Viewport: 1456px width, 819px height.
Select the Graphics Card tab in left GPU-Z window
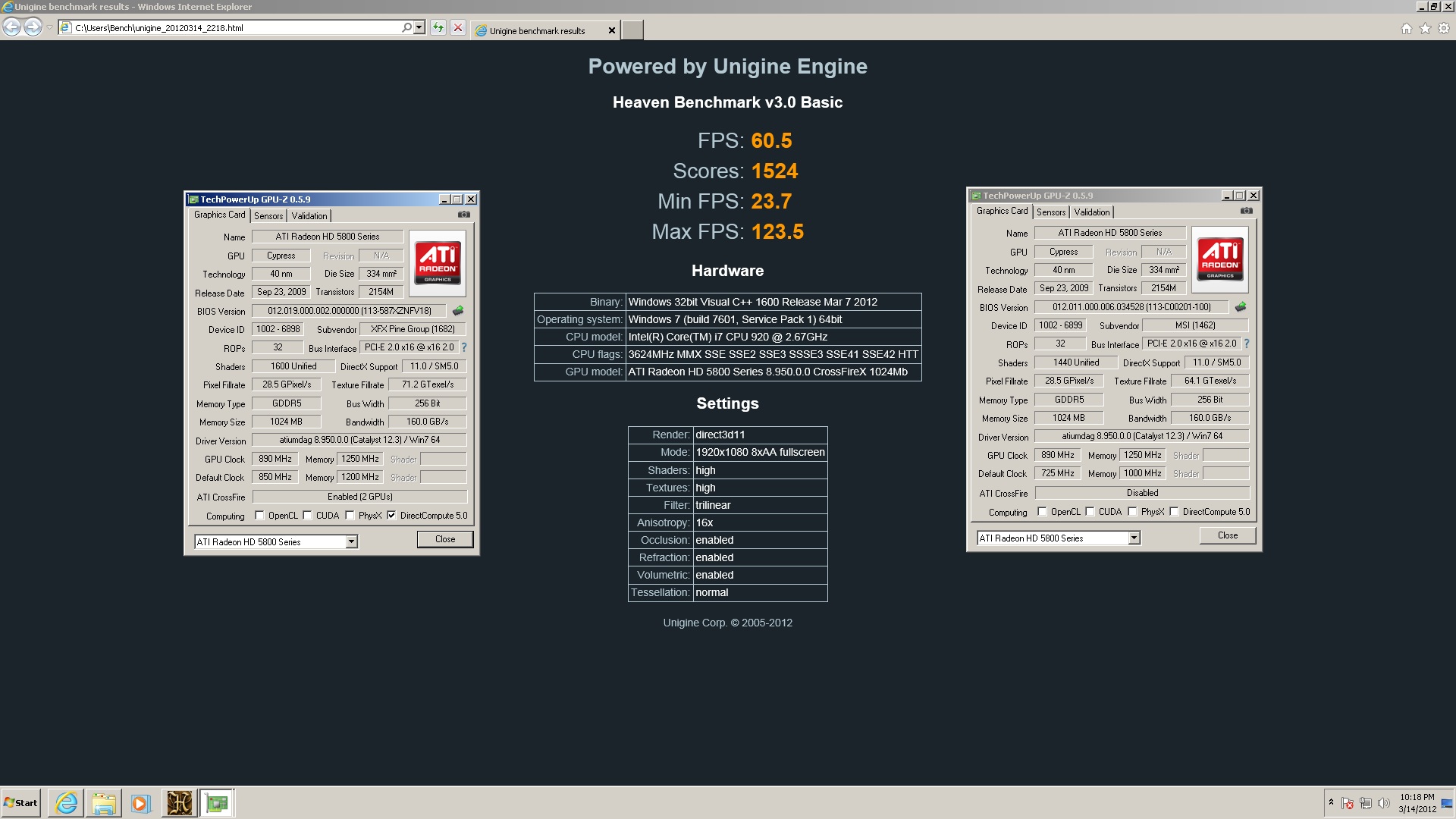click(x=220, y=215)
